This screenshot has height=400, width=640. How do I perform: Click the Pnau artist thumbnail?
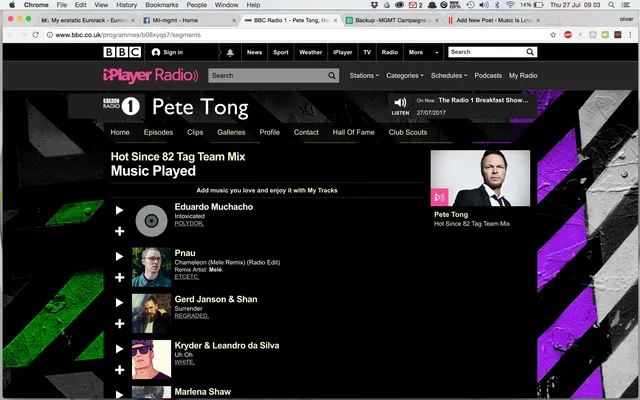coord(151,267)
